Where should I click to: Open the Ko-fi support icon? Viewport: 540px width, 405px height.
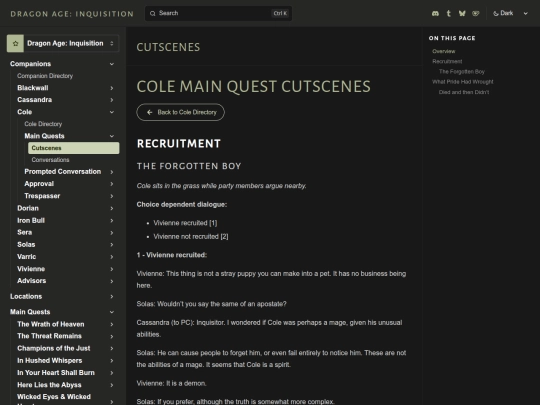(x=476, y=13)
